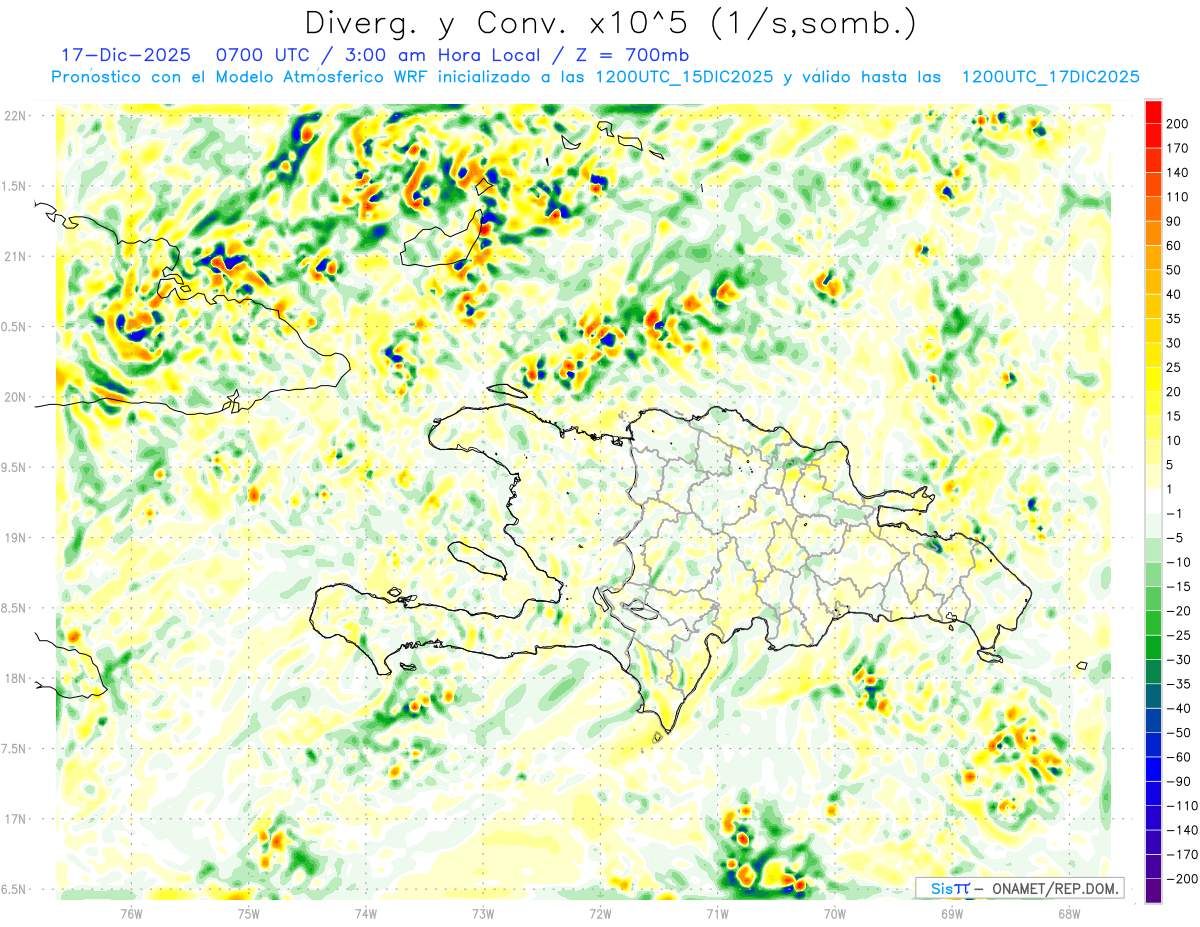Click the '-60' colorbar value

(x=1177, y=758)
